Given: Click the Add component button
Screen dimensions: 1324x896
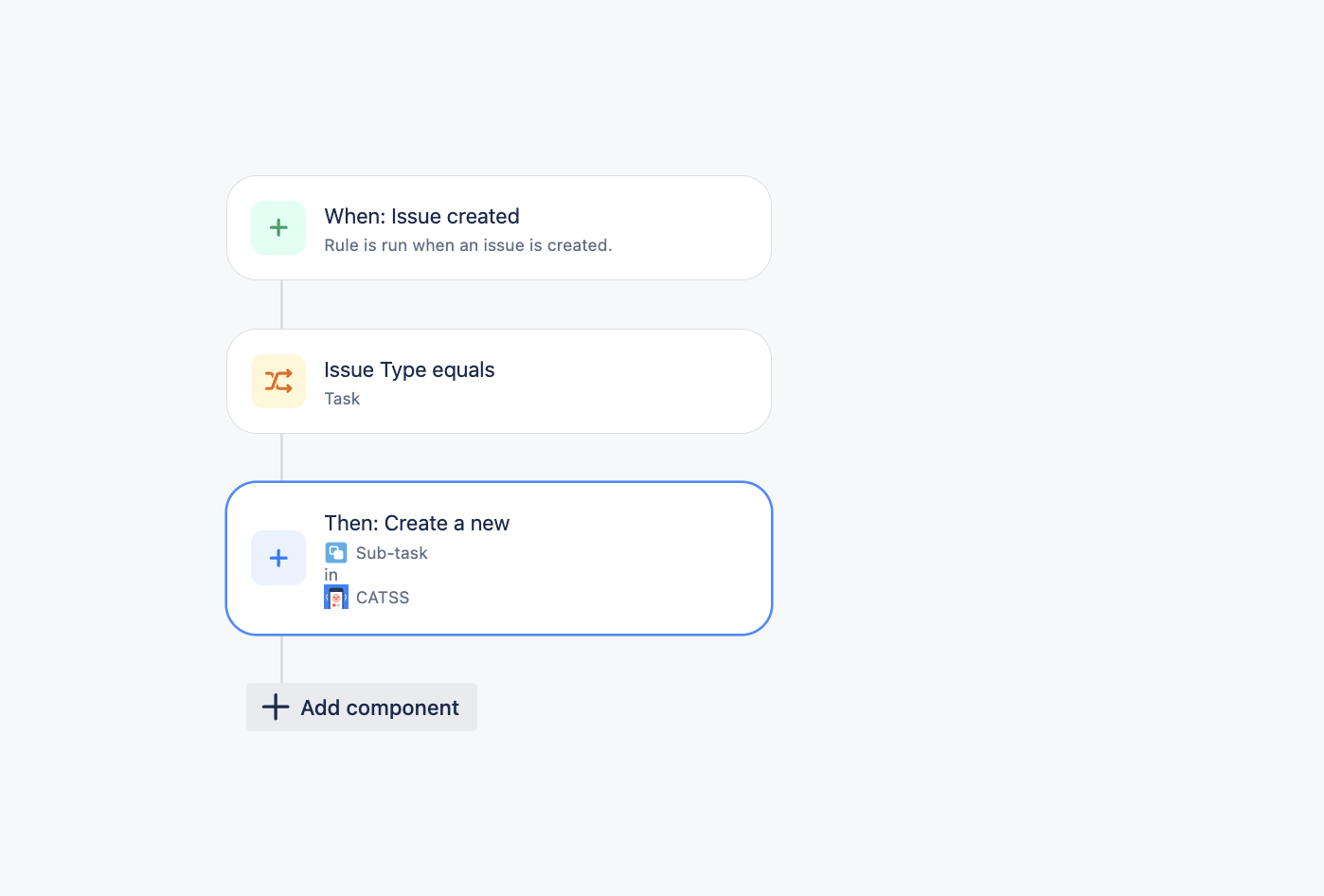Looking at the screenshot, I should (x=361, y=707).
